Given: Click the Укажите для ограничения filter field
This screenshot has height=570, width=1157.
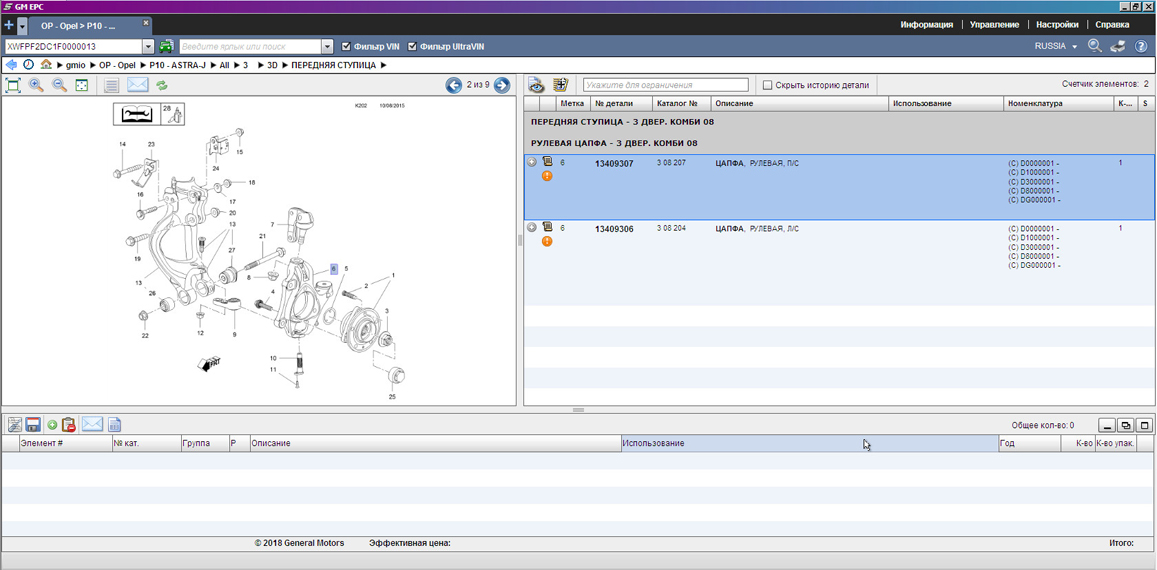Looking at the screenshot, I should pos(665,86).
